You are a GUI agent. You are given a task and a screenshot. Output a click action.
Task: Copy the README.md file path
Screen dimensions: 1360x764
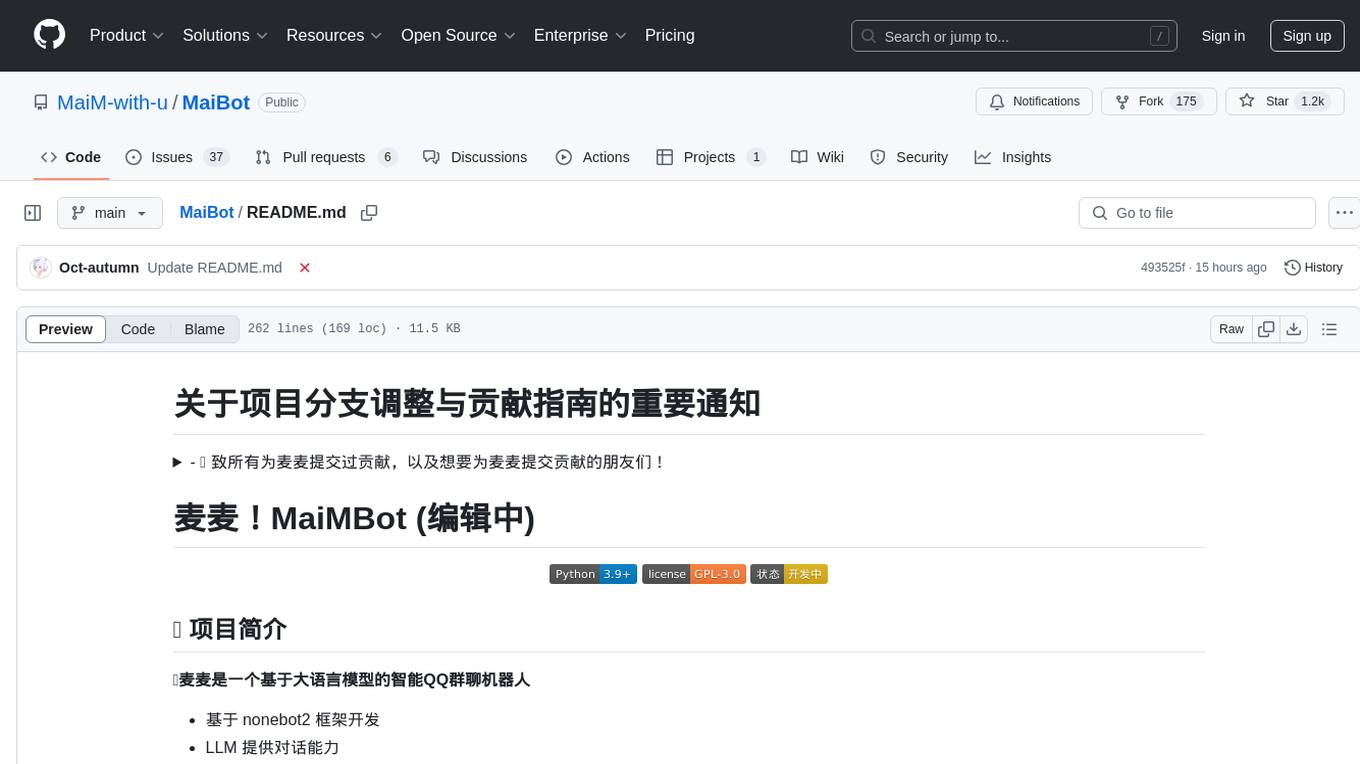coord(369,213)
